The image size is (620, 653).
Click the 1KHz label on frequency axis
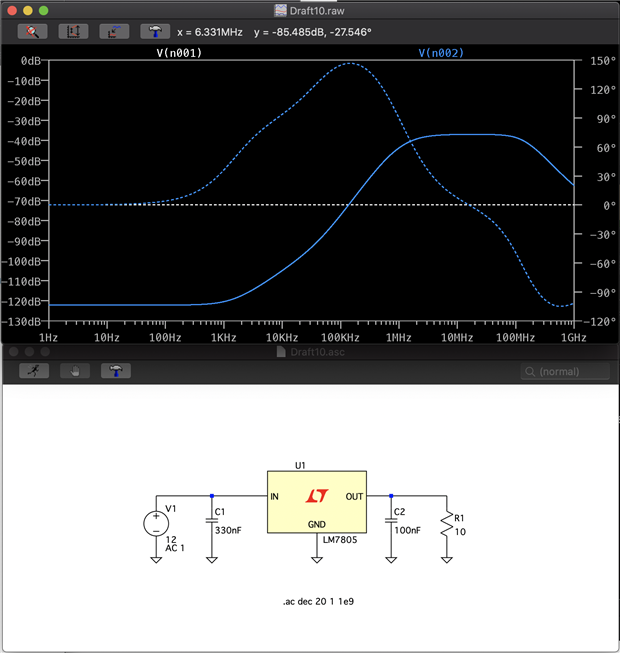pos(224,338)
